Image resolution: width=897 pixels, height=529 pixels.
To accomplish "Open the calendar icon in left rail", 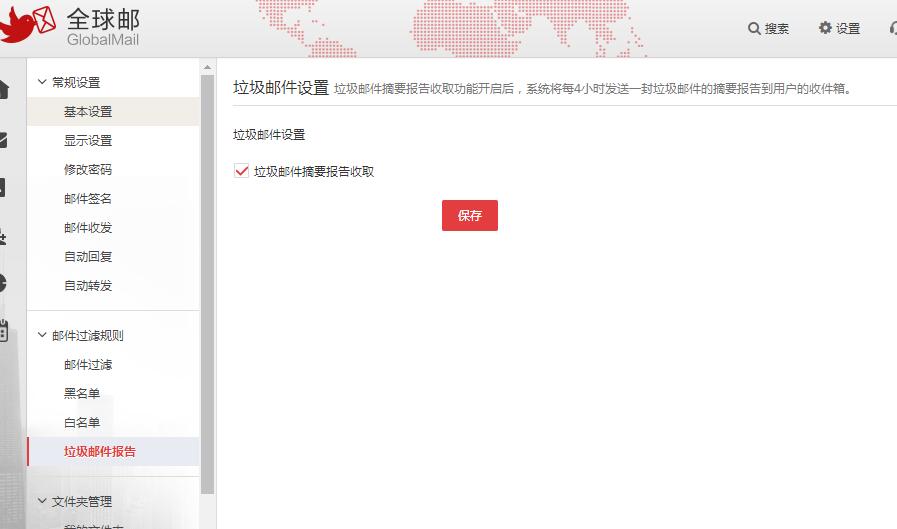I will 3,331.
